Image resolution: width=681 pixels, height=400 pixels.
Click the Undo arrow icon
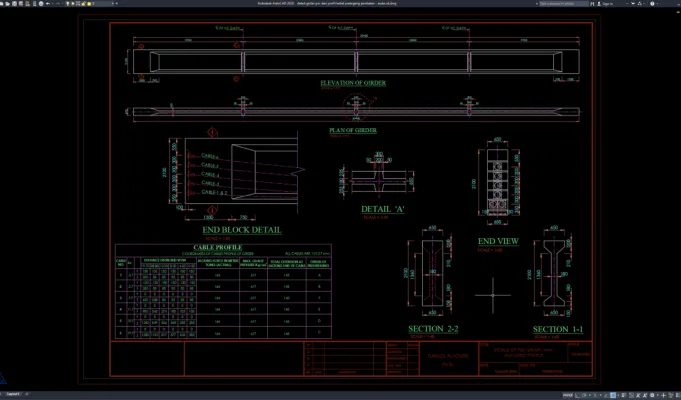pos(48,3)
